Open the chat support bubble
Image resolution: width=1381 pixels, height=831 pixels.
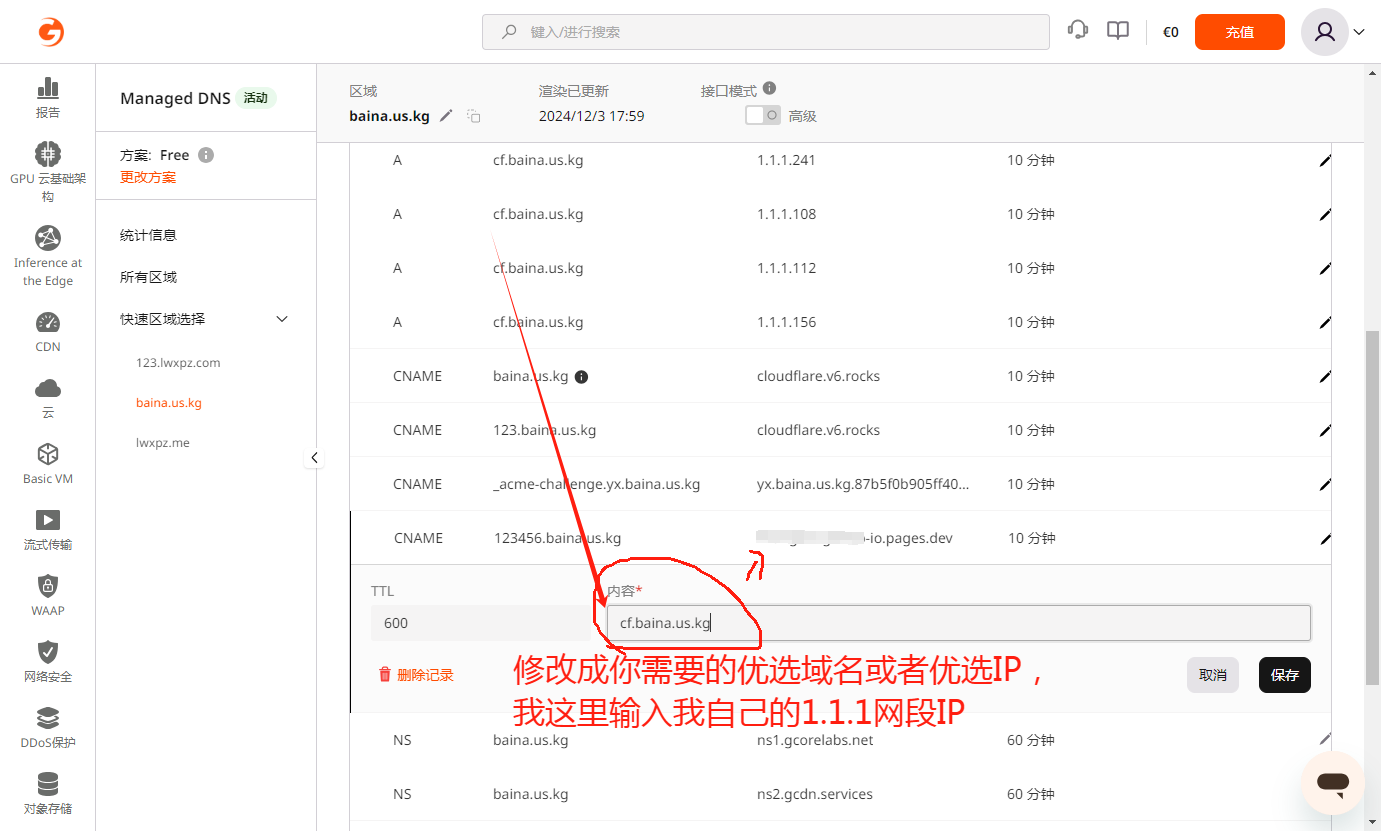[1332, 783]
